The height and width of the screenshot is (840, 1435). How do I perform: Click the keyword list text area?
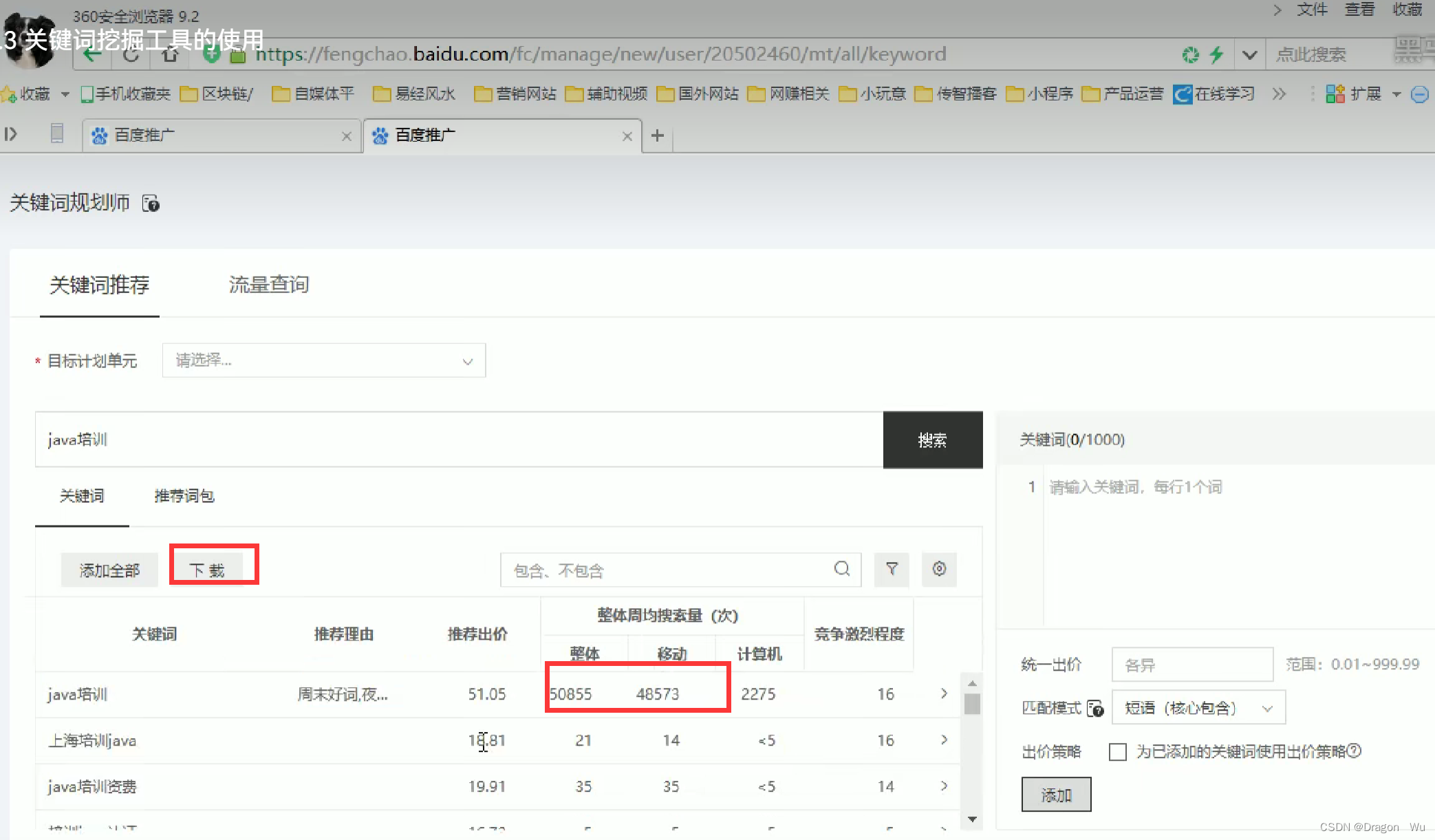coord(1240,547)
